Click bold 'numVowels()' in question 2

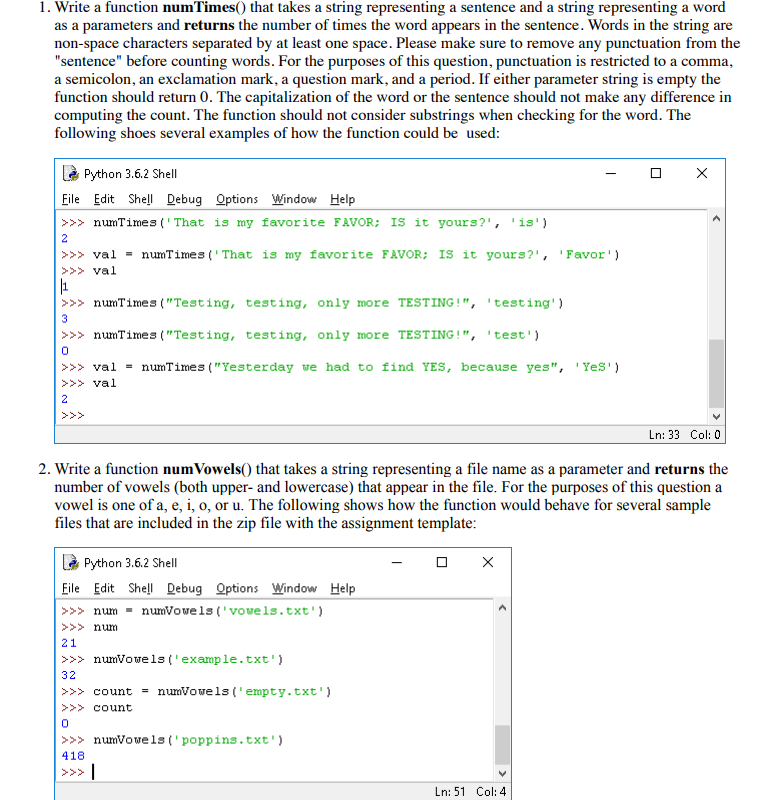[x=207, y=469]
